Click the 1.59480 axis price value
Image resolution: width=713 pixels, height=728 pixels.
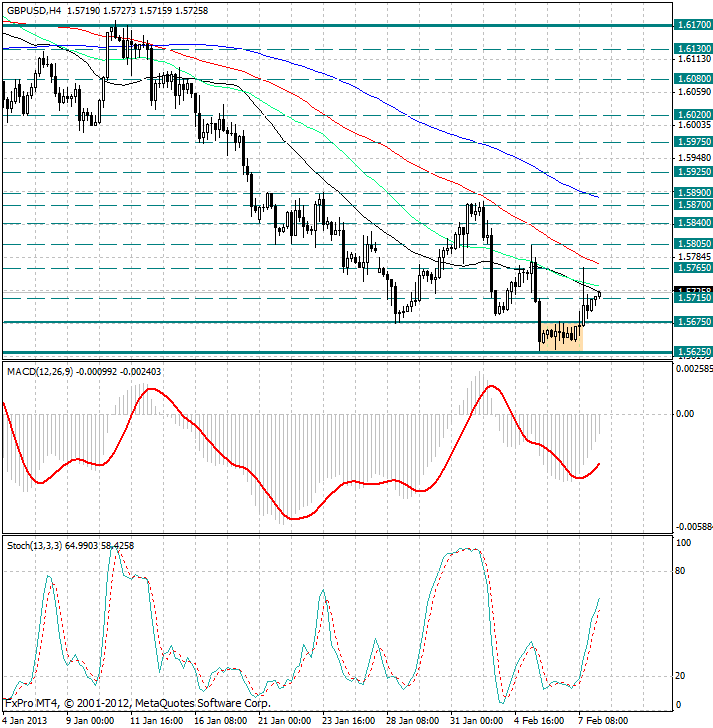click(694, 158)
